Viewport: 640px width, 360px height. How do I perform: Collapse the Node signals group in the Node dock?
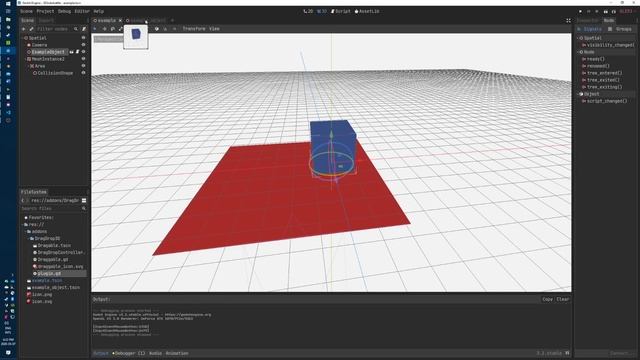(x=578, y=52)
